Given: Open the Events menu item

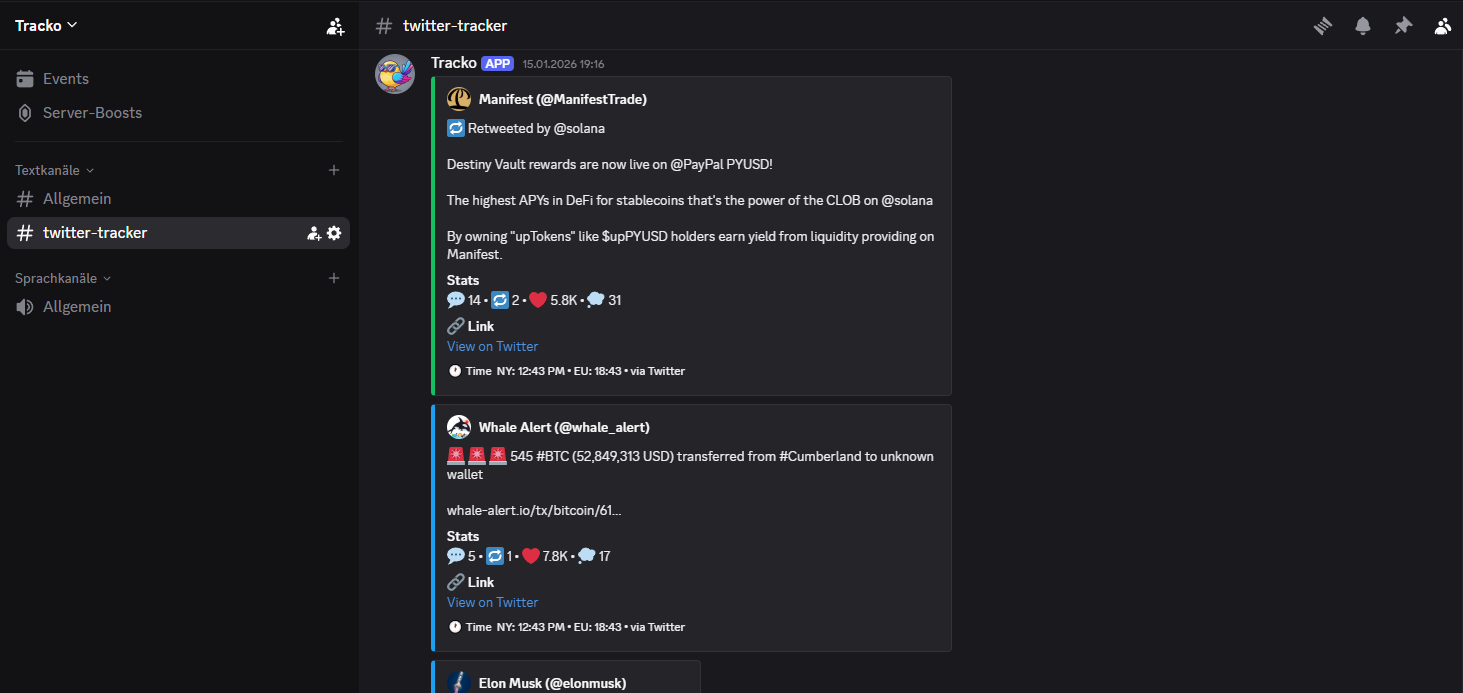Looking at the screenshot, I should [66, 79].
